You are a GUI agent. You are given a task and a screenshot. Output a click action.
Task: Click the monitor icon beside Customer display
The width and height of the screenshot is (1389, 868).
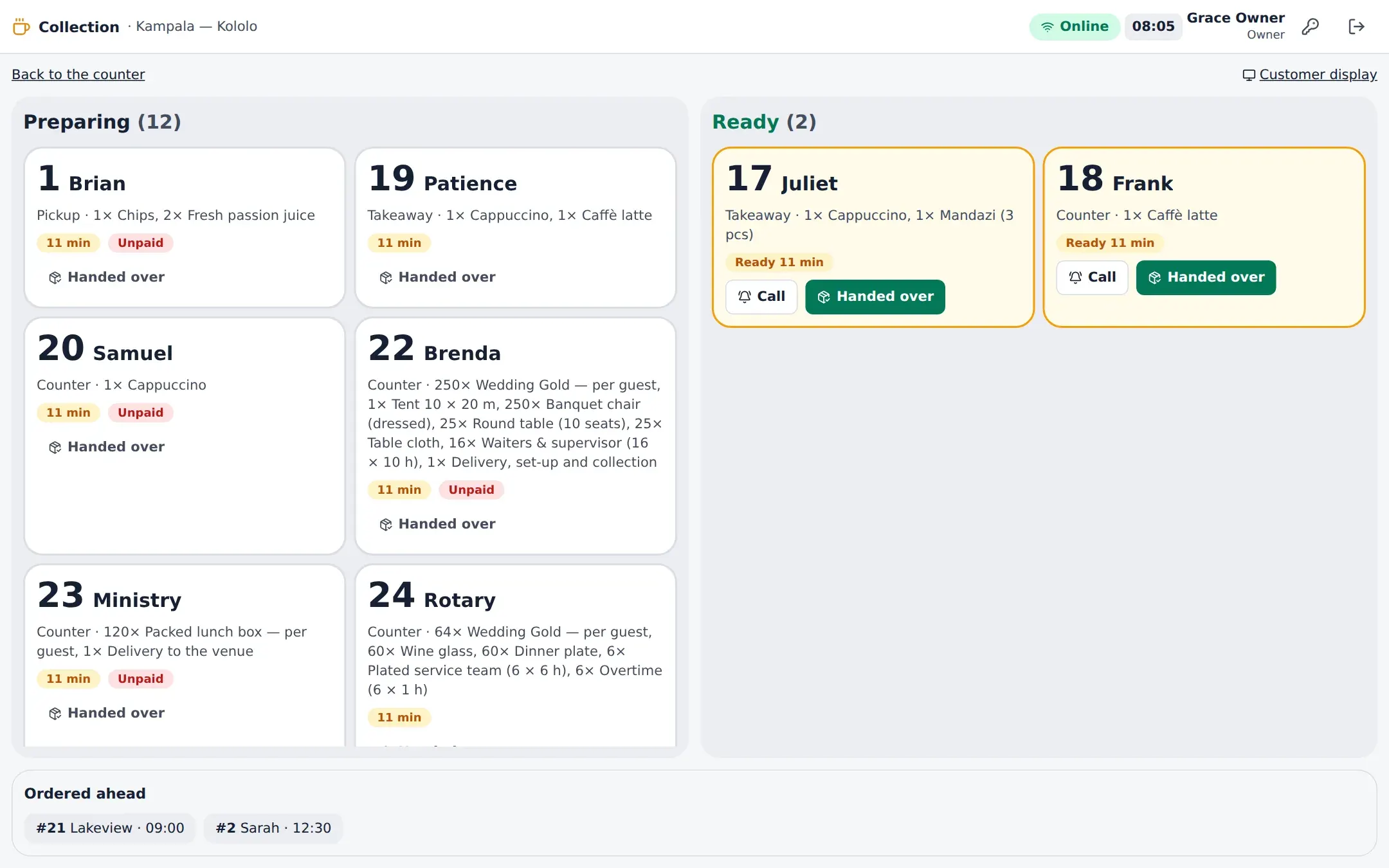pos(1249,75)
